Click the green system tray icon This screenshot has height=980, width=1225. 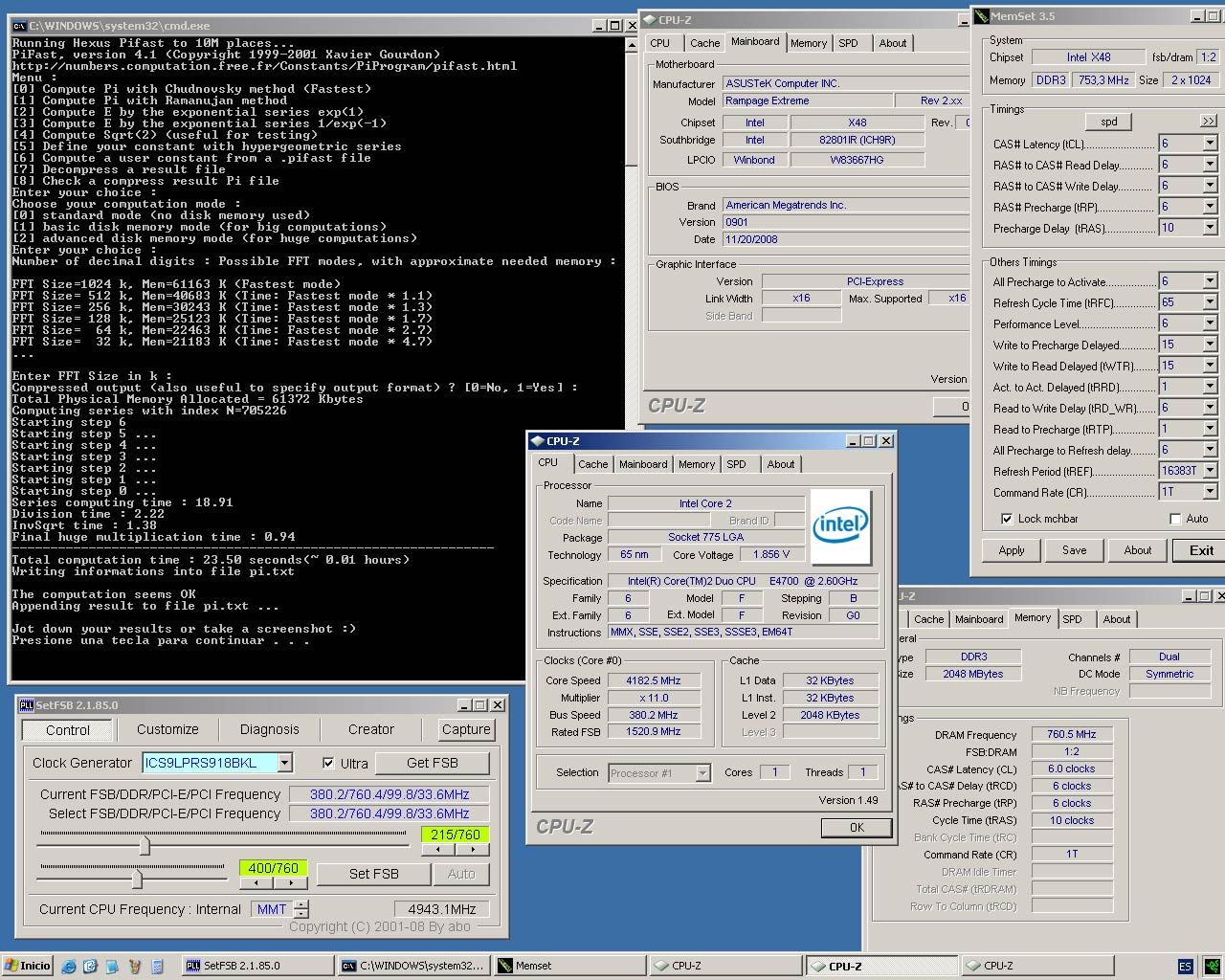pos(1213,967)
